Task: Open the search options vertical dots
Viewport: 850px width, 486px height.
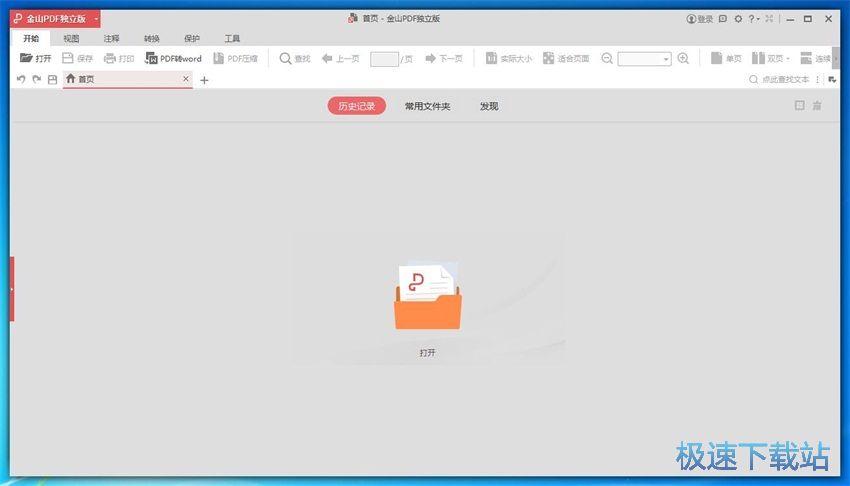Action: point(817,80)
